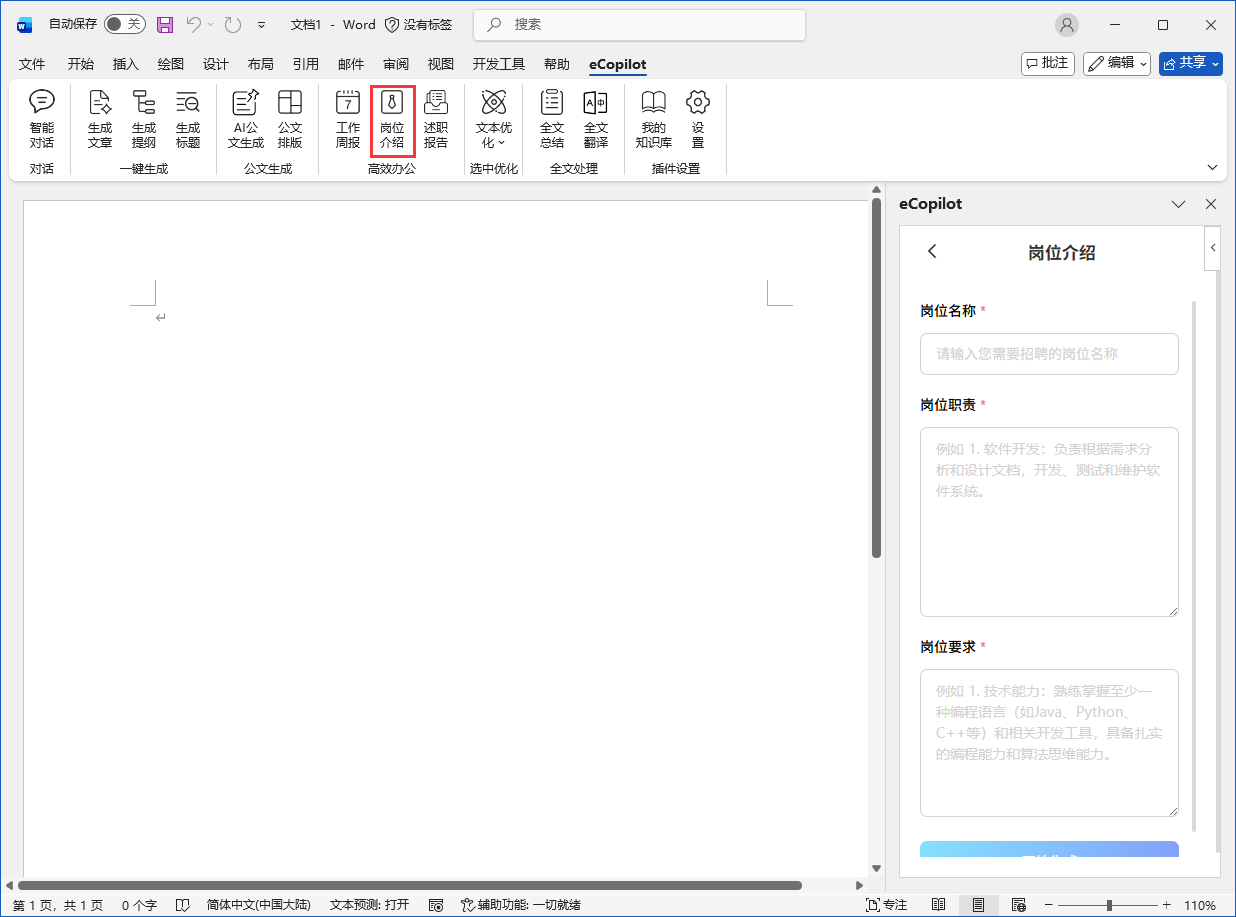Collapse the ribbon using the chevron

click(x=1213, y=168)
